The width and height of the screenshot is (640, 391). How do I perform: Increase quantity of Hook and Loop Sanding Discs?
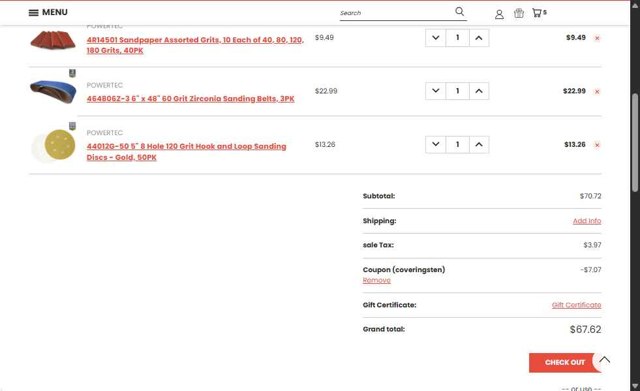479,144
